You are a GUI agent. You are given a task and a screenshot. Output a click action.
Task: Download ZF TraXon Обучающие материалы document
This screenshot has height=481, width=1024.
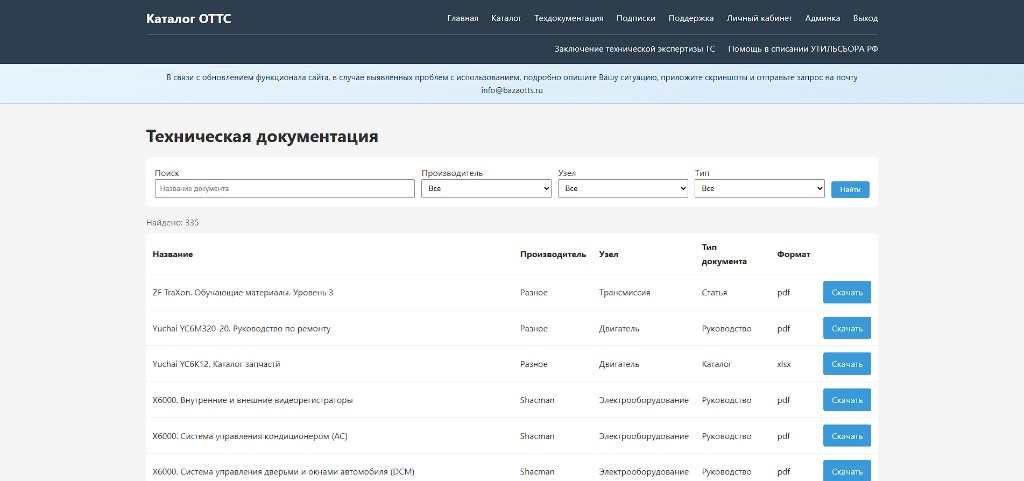coord(847,292)
